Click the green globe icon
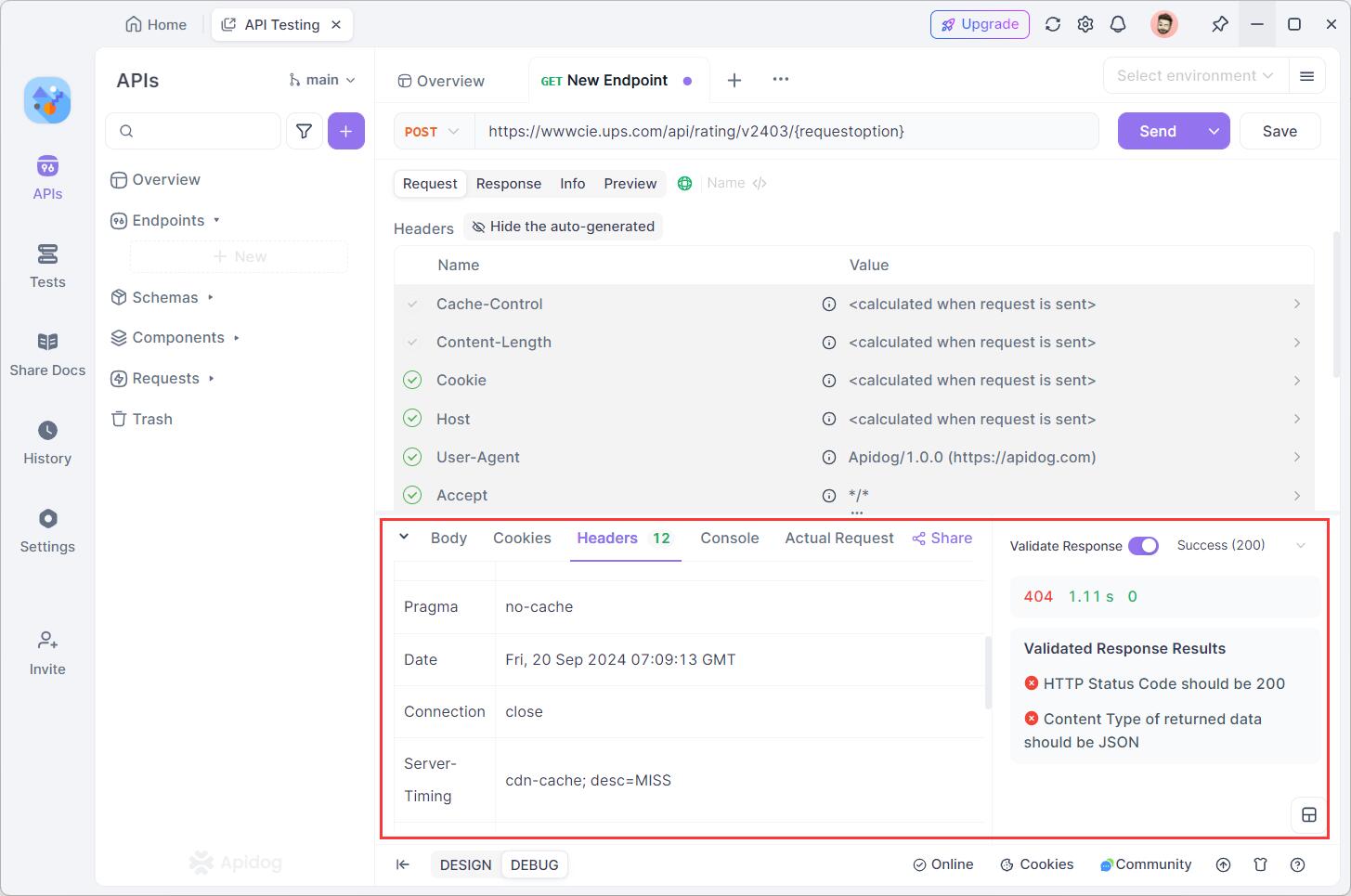Screen dimensions: 1351x896 (x=684, y=183)
